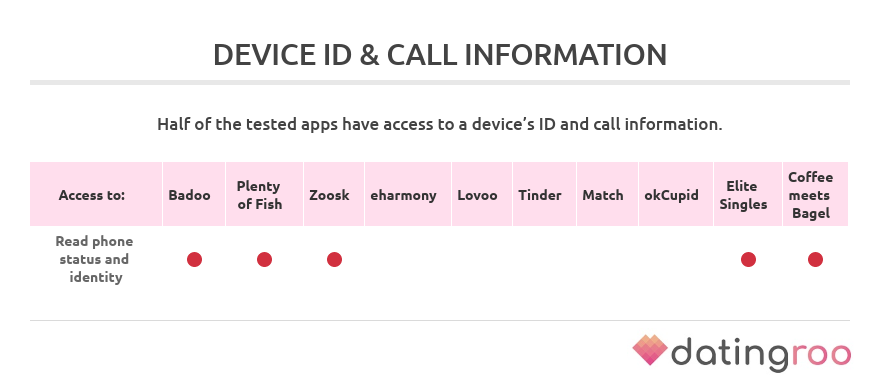Viewport: 880px width, 392px height.
Task: Select the Lovoo column header
Action: 482,194
